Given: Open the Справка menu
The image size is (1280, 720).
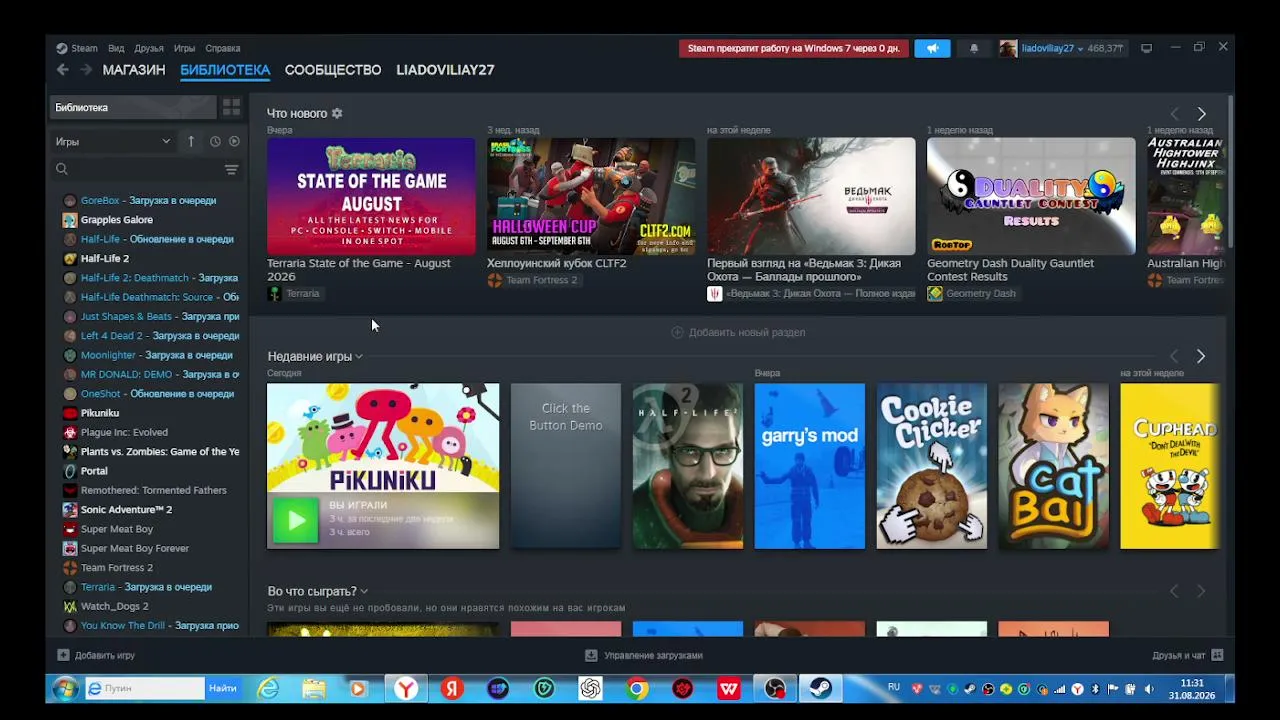Looking at the screenshot, I should click(x=223, y=48).
